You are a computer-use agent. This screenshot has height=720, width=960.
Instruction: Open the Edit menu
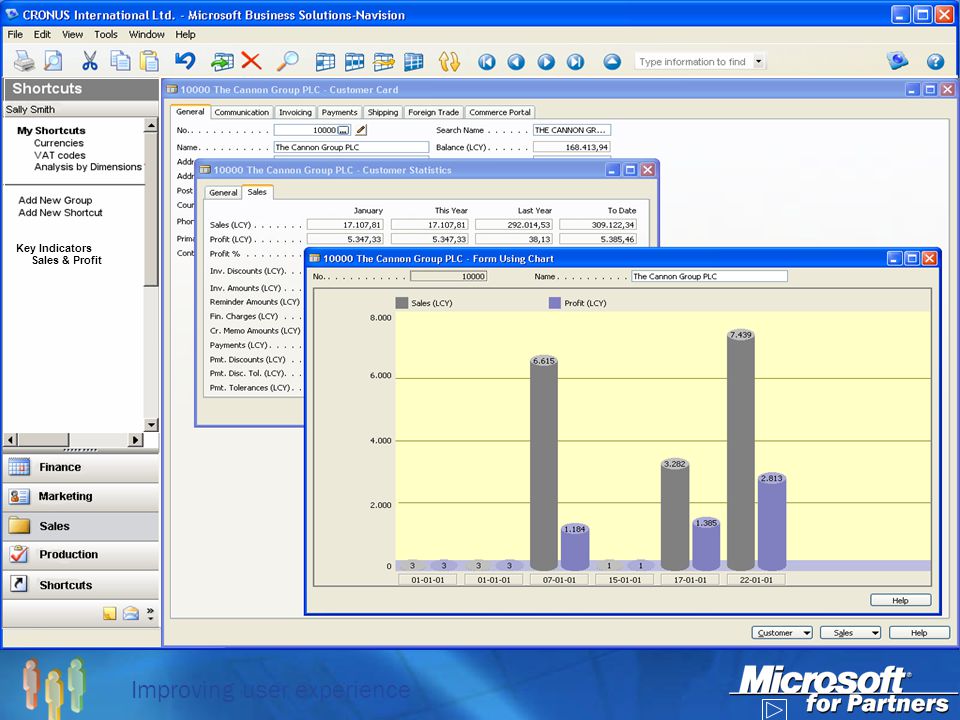42,34
